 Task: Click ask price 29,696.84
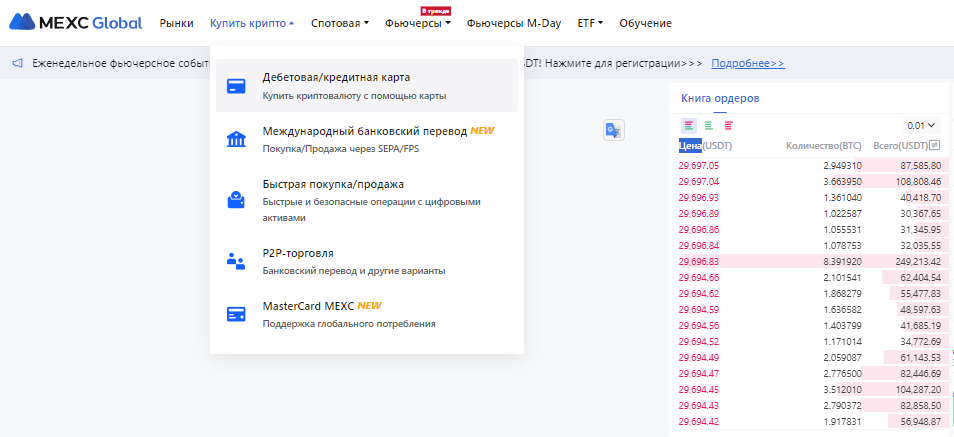(698, 245)
